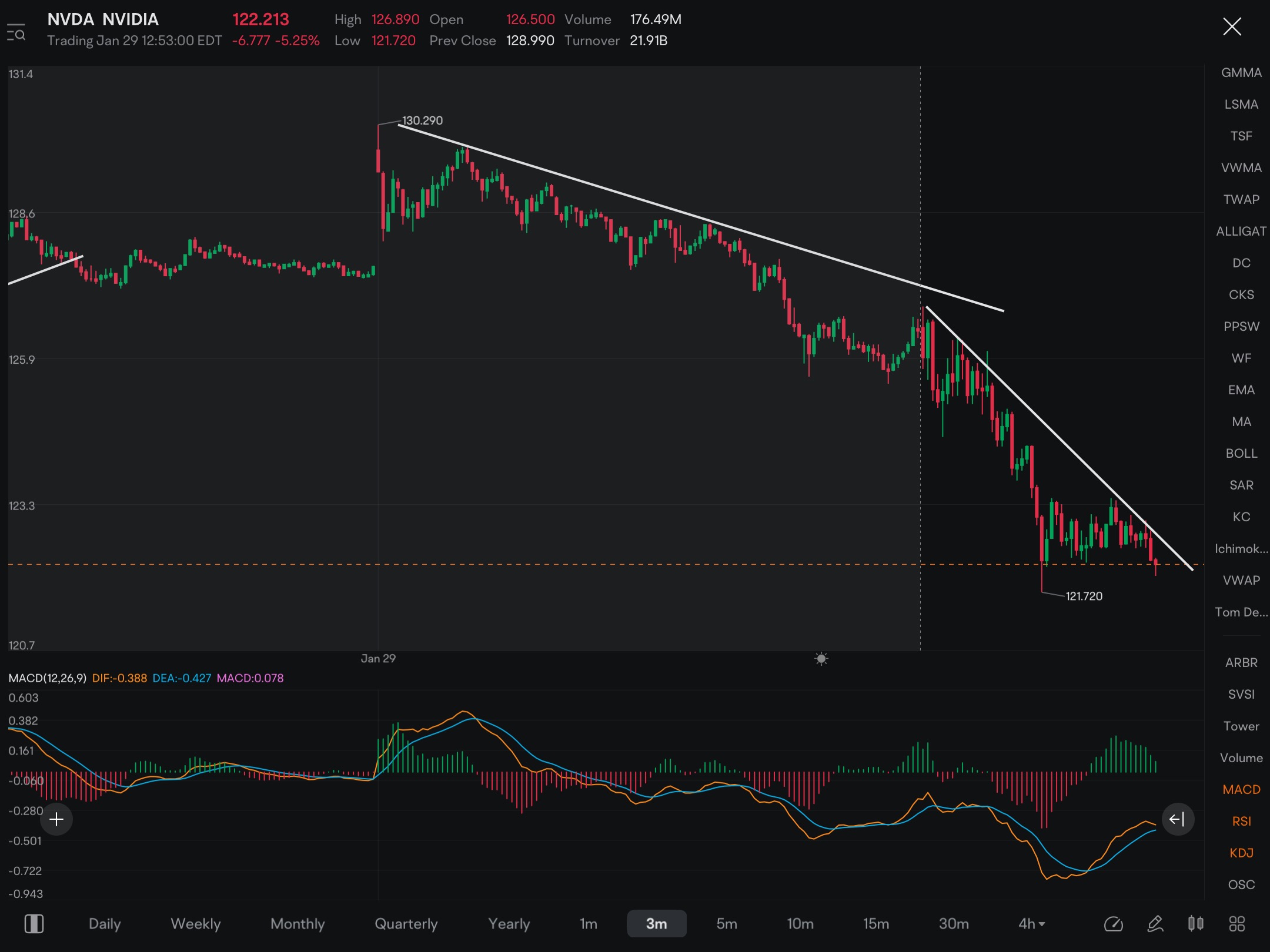The image size is (1270, 952).
Task: Tap the Turnover 21.91B value
Action: (649, 41)
